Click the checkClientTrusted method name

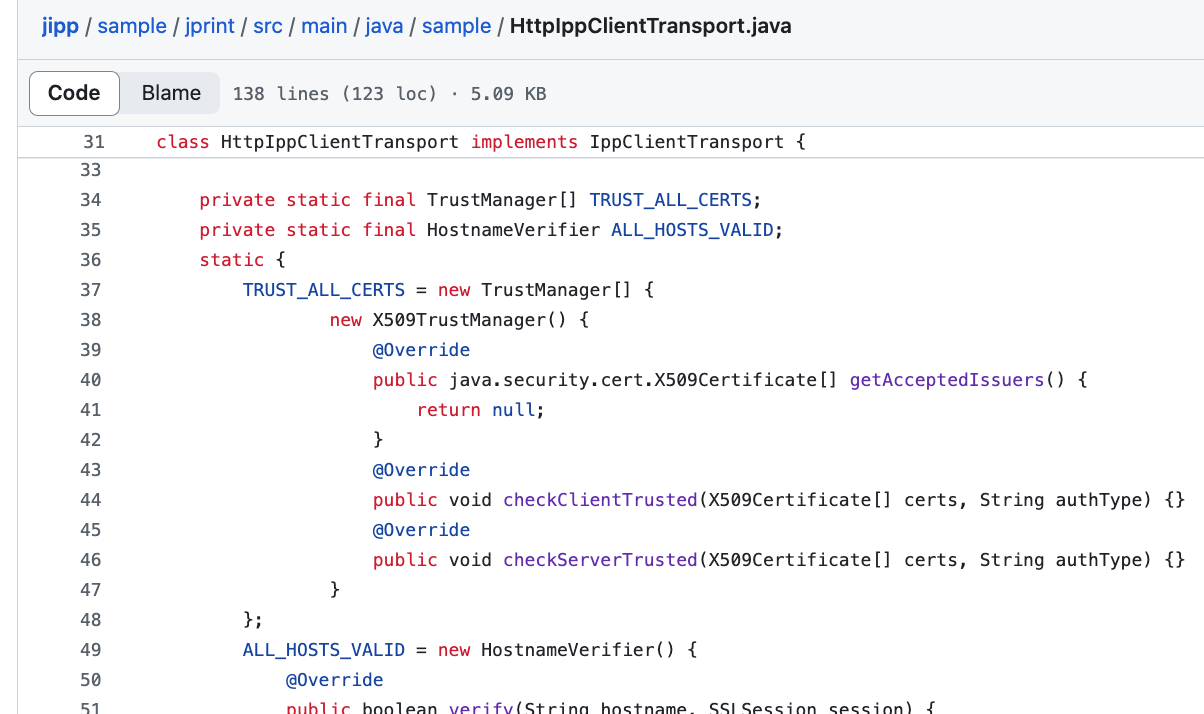click(600, 500)
